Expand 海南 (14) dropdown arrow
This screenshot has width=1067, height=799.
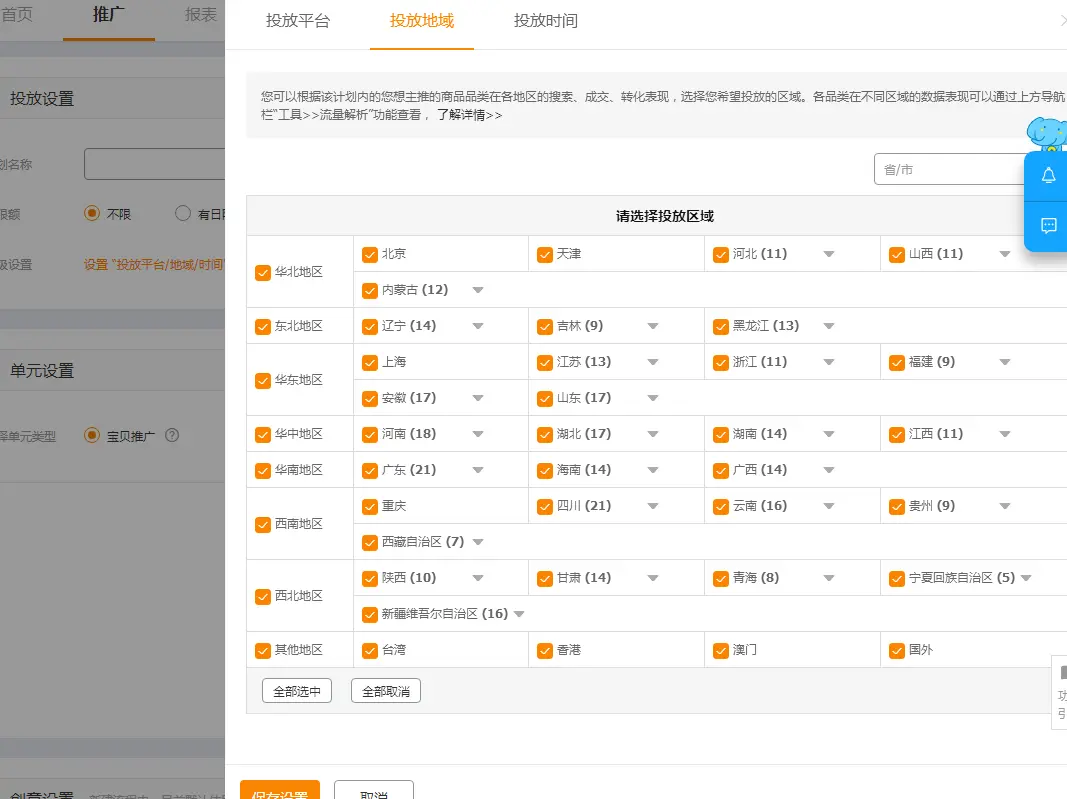[x=653, y=470]
